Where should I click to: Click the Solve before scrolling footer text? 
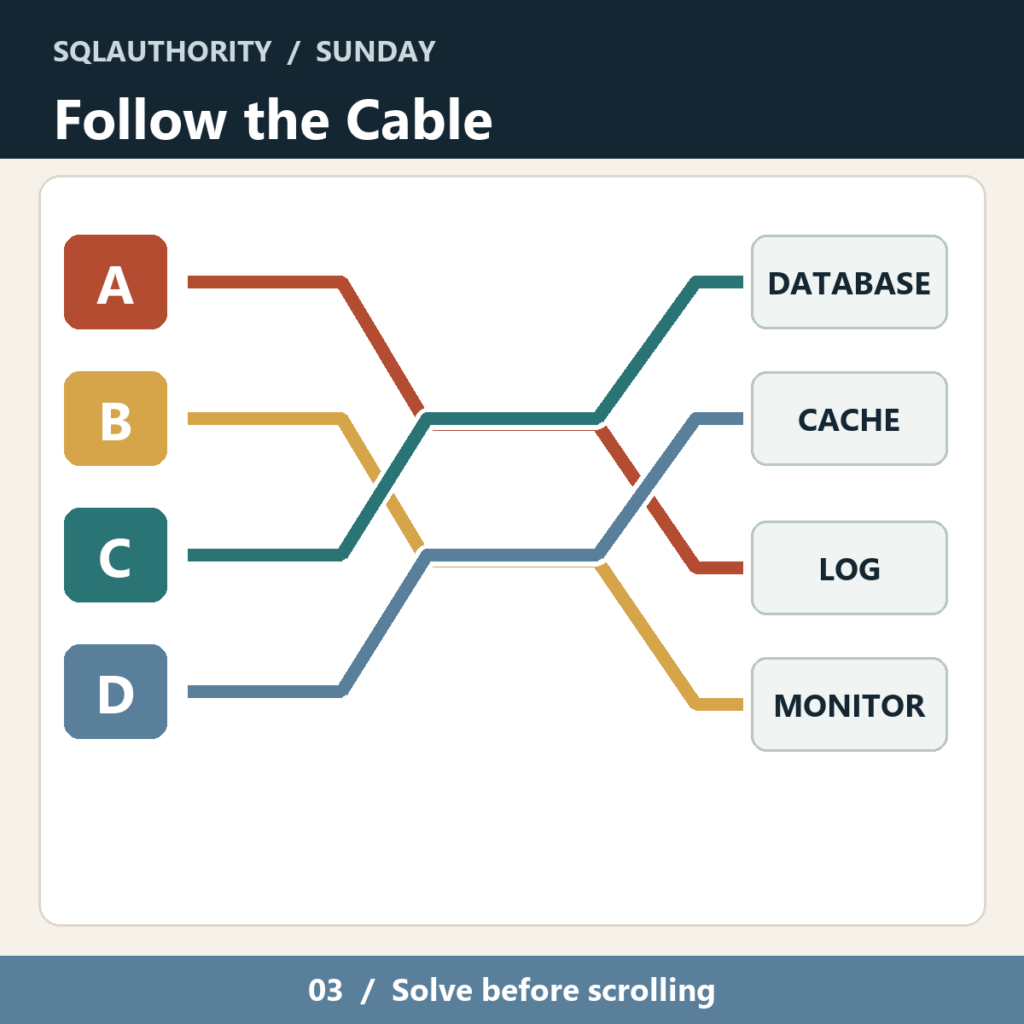[553, 990]
